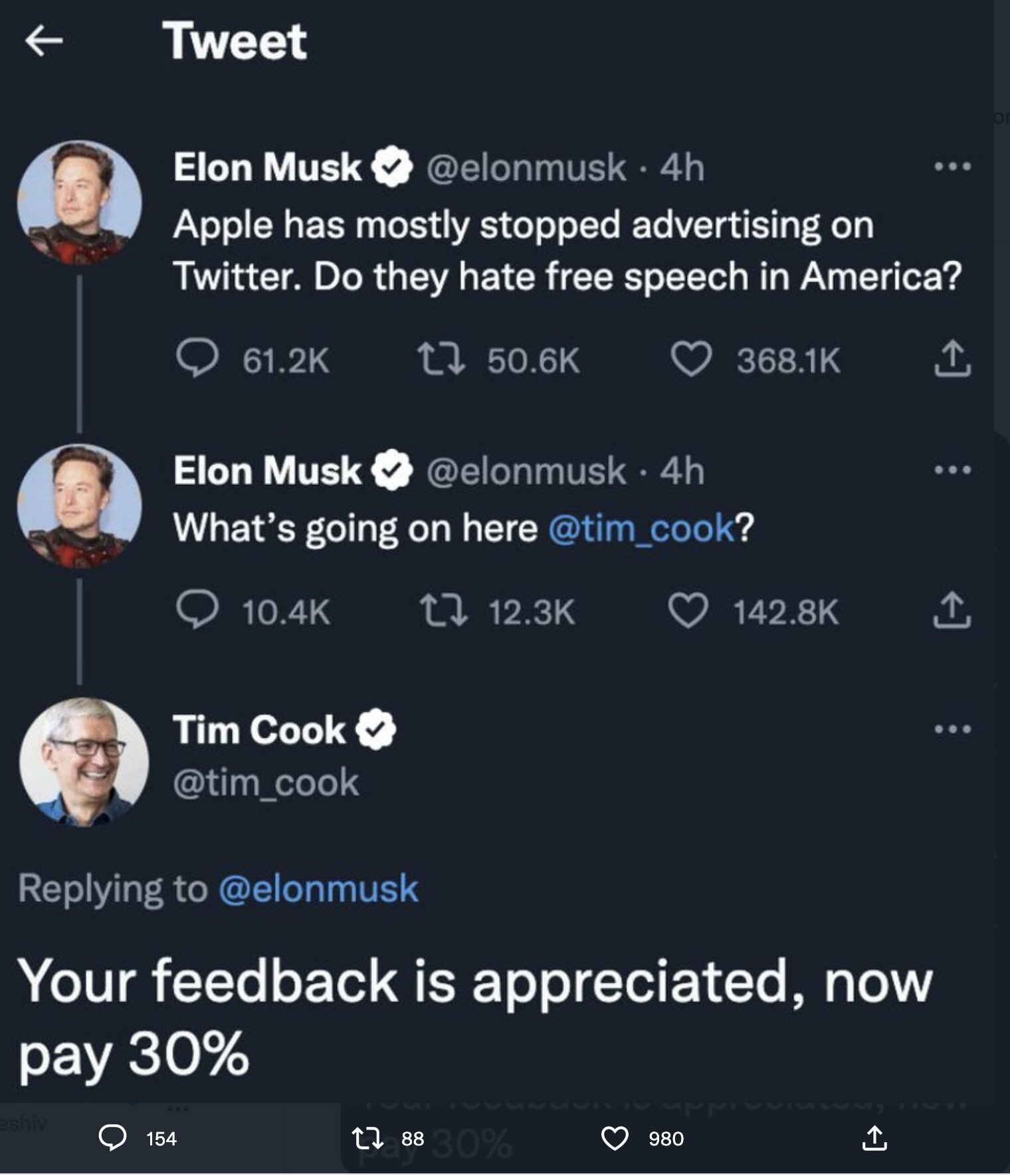Viewport: 1010px width, 1176px height.
Task: Like the tweet with 368.1K likes
Action: 690,359
